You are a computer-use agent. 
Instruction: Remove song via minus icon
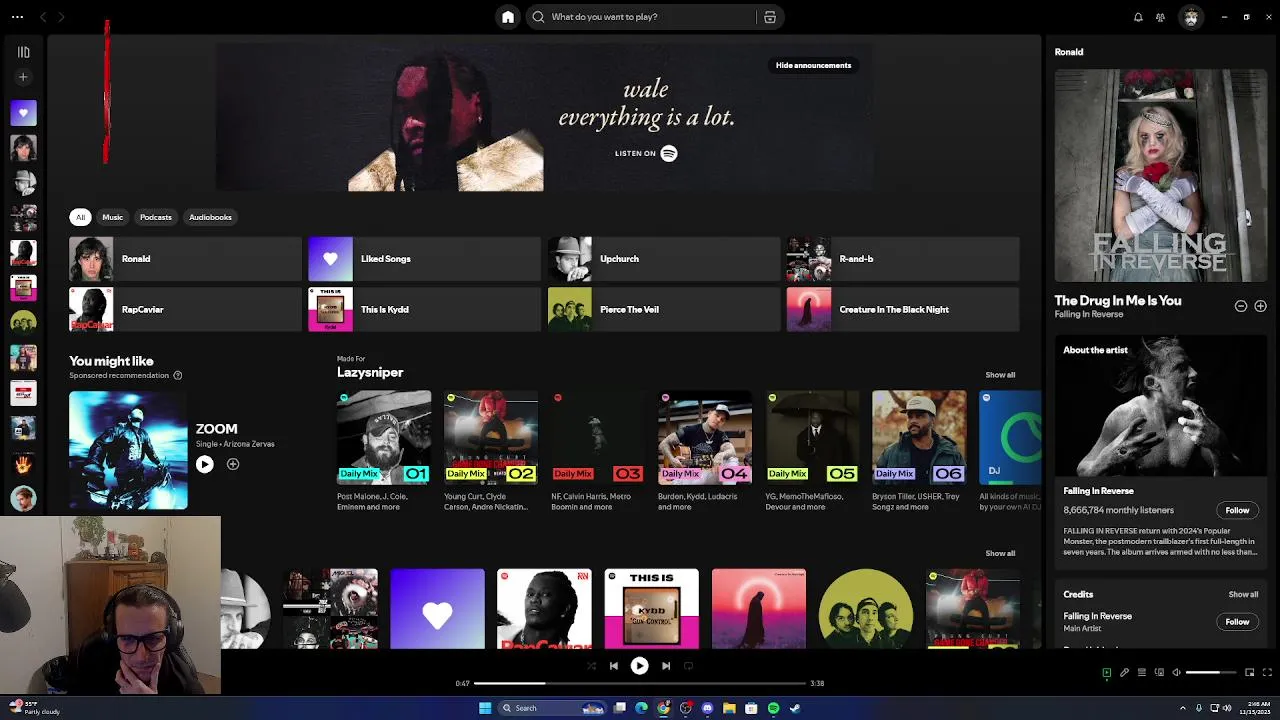pyautogui.click(x=1241, y=306)
